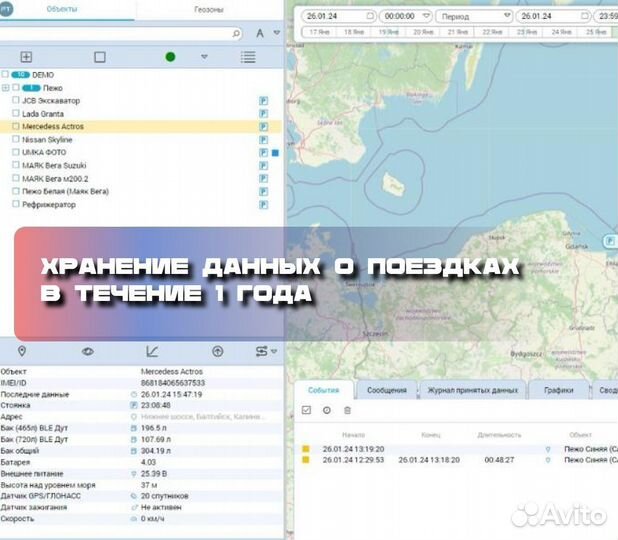This screenshot has height=540, width=618.
Task: Select 18 Янв on date strip
Action: coord(354,32)
